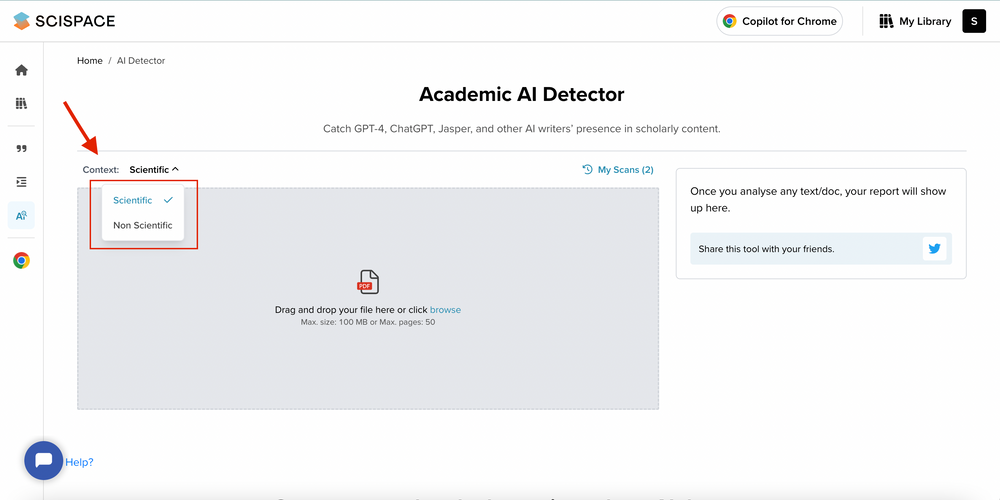Open the Home icon in sidebar

point(22,70)
